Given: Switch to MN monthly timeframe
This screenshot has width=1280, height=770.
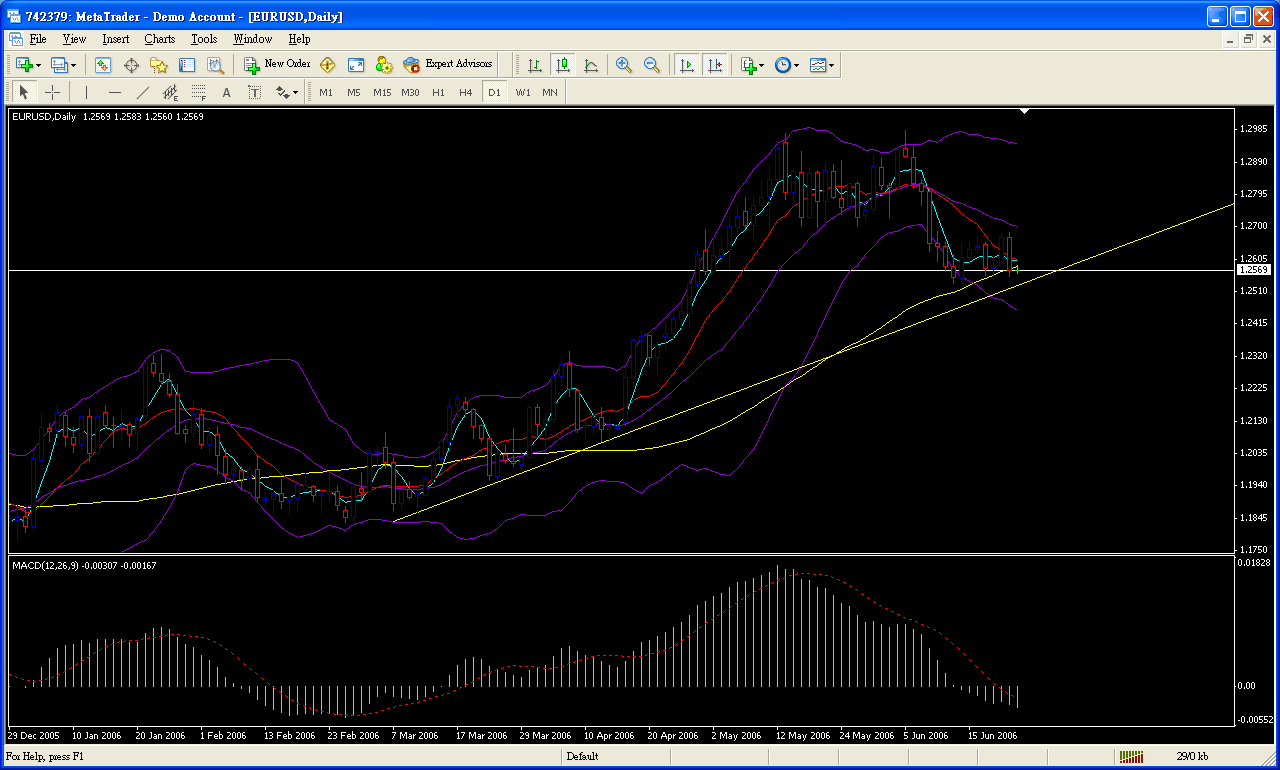Looking at the screenshot, I should click(x=550, y=92).
